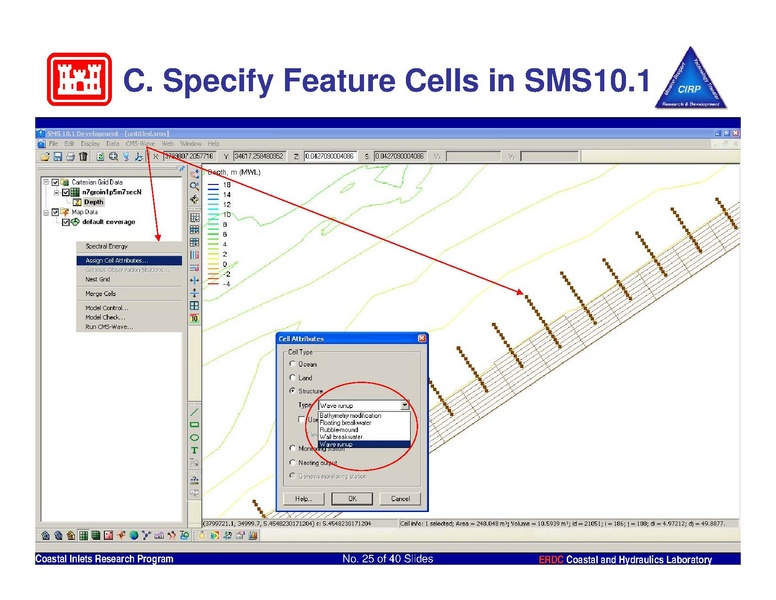Click the Print toolbar icon
The width and height of the screenshot is (776, 600).
point(70,156)
